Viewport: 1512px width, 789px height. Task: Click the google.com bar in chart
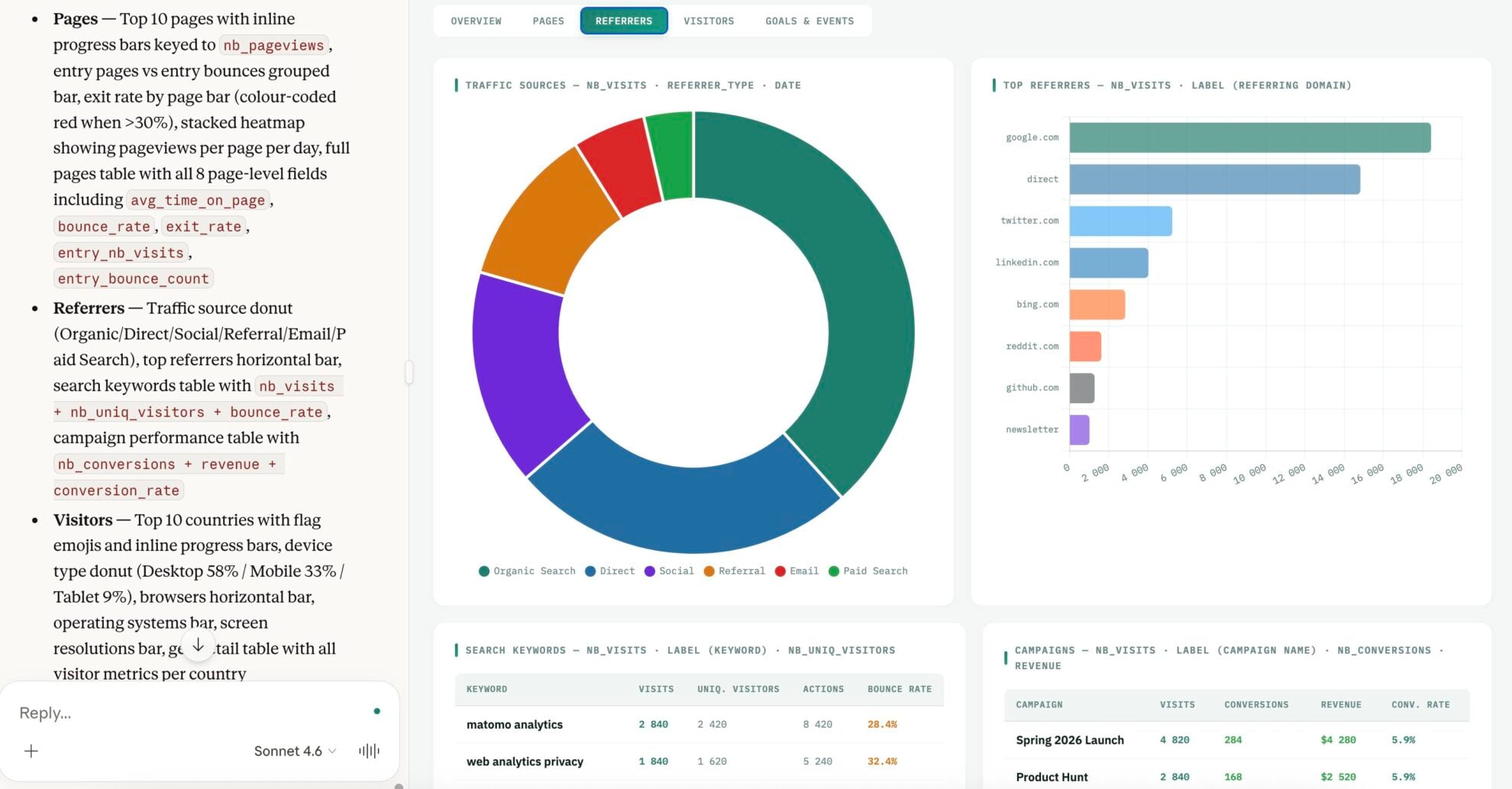tap(1249, 137)
